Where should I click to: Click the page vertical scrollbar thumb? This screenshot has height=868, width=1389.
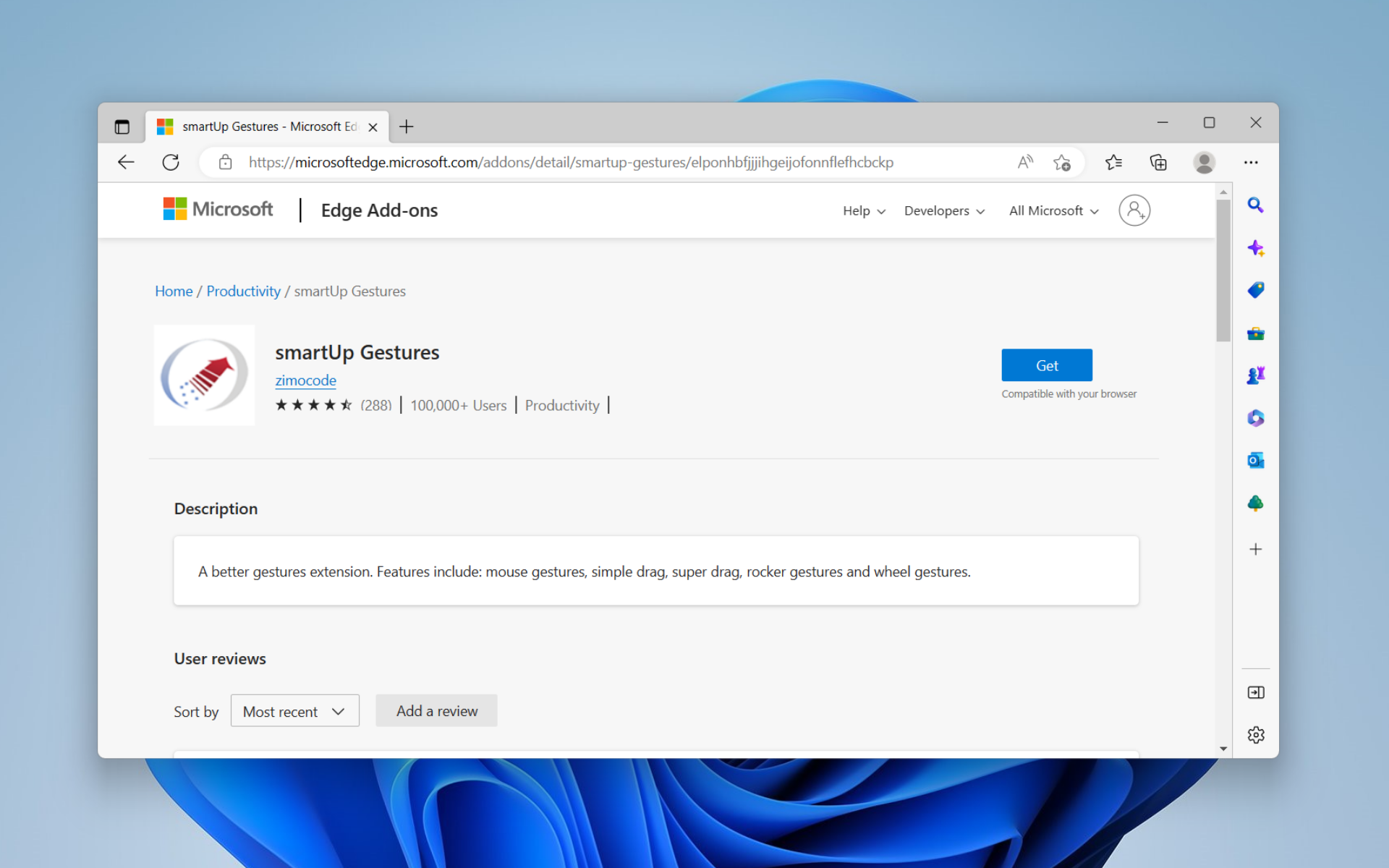1223,270
